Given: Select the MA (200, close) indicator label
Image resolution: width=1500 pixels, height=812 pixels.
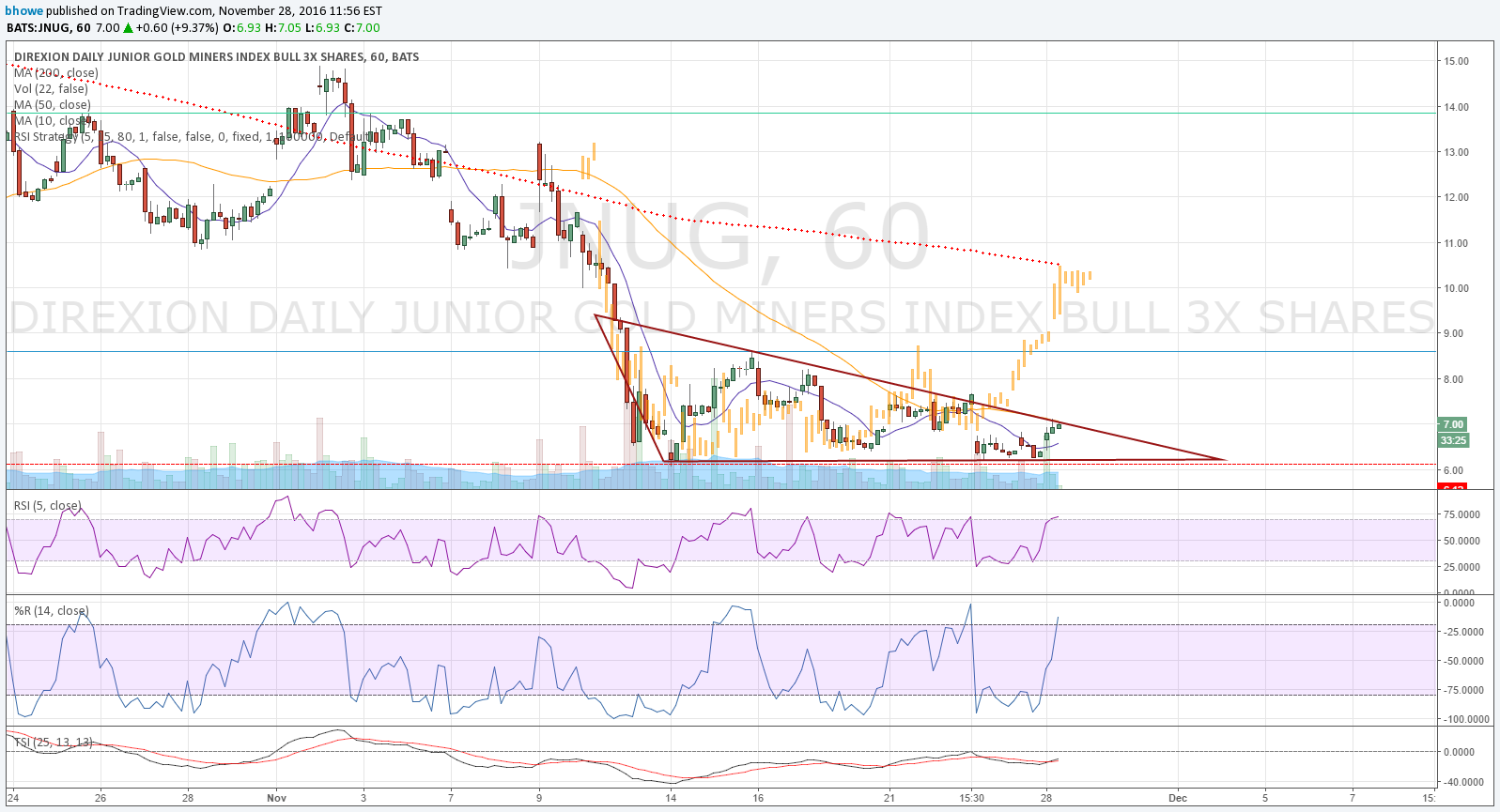Looking at the screenshot, I should (x=56, y=73).
